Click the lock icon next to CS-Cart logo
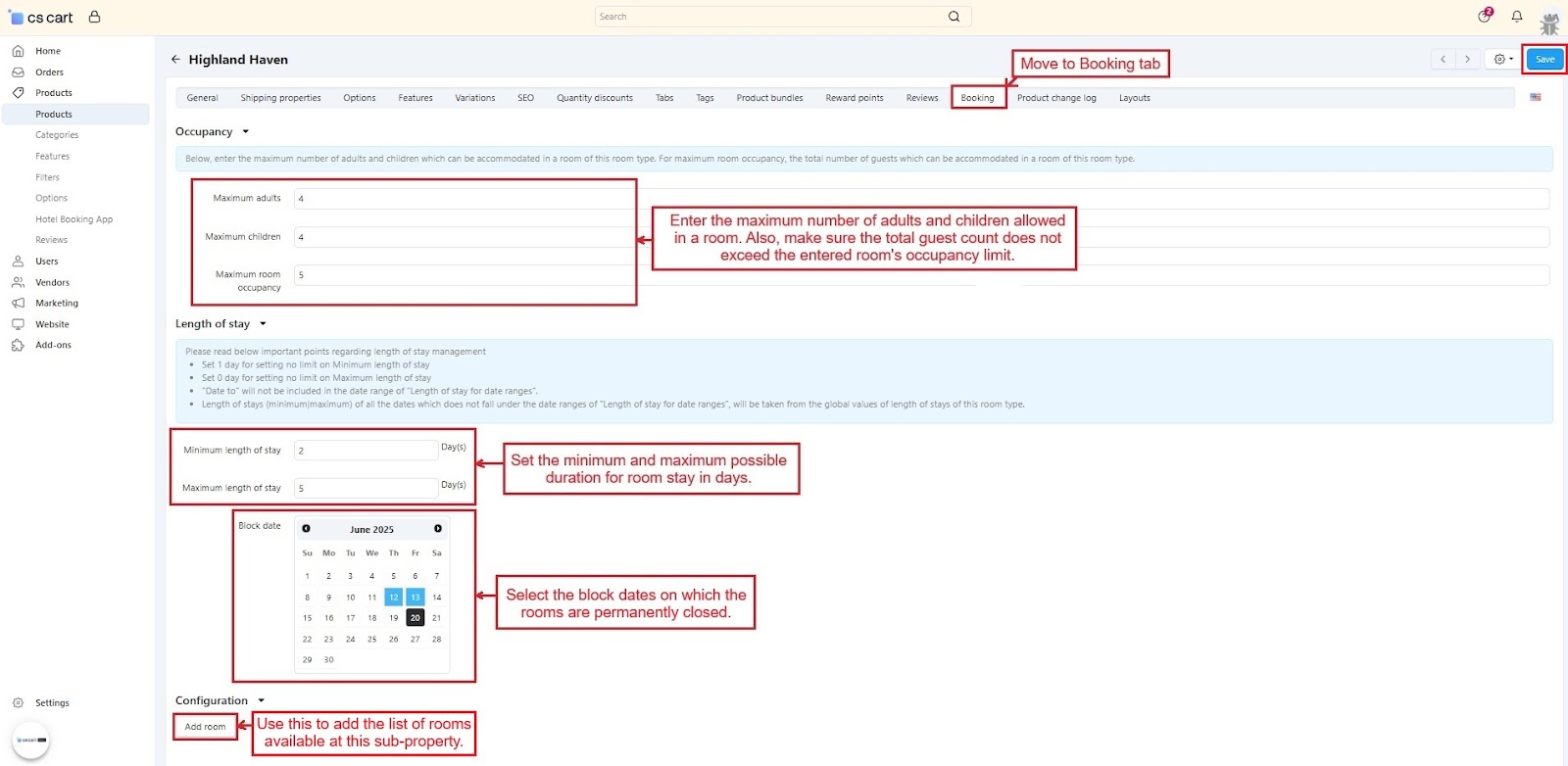 [x=94, y=17]
